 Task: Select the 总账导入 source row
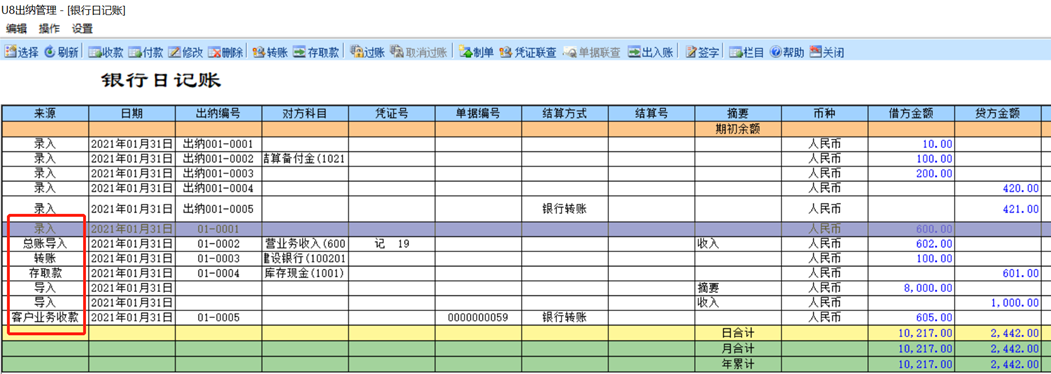tap(46, 244)
